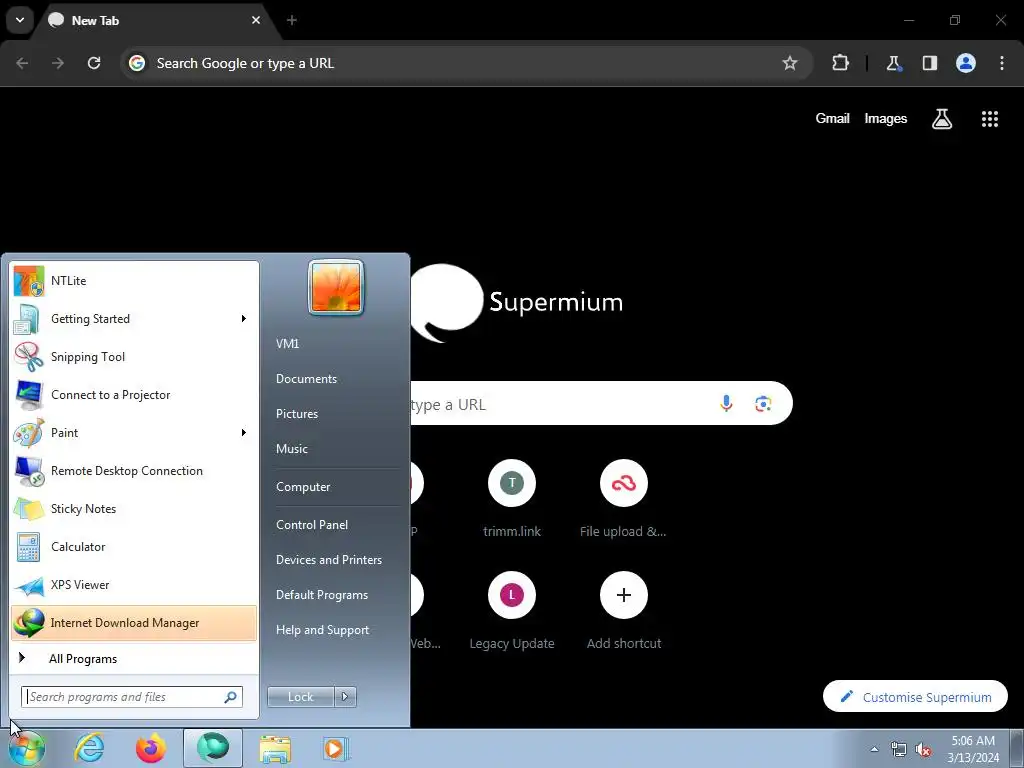Screen dimensions: 1024x768
Task: Open the Google apps grid
Action: (x=990, y=119)
